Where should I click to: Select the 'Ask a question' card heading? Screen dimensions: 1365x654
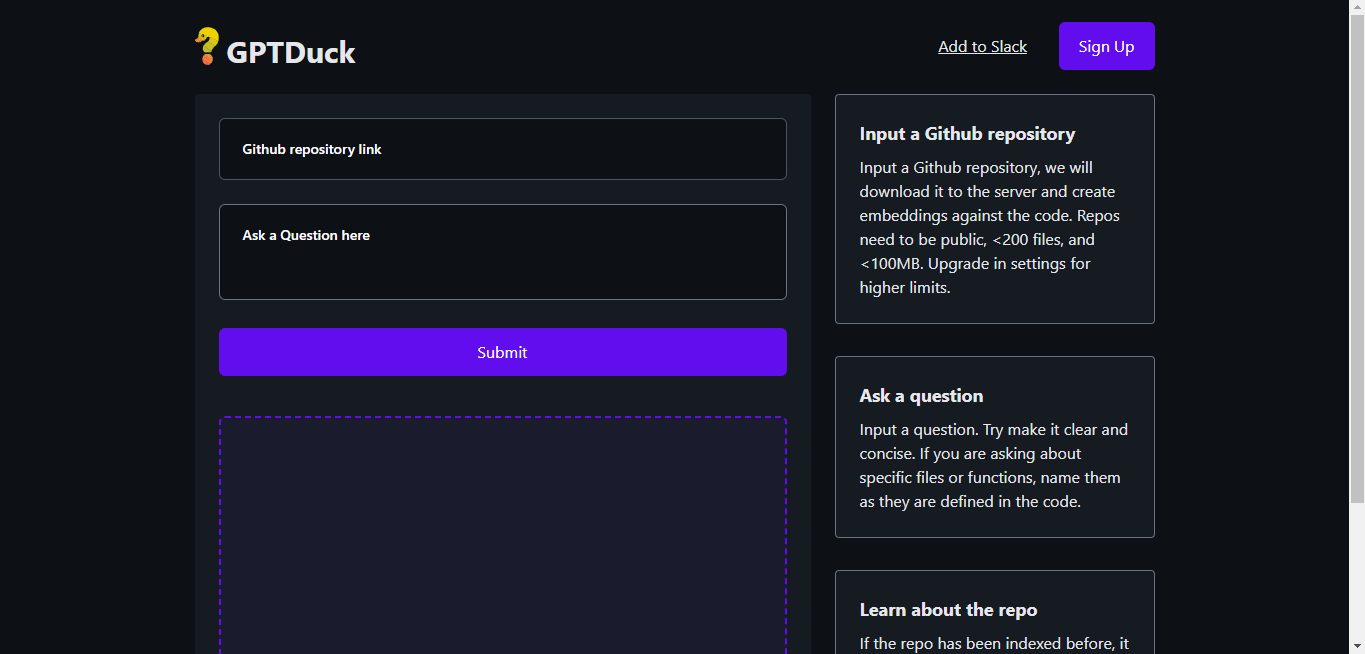point(921,396)
